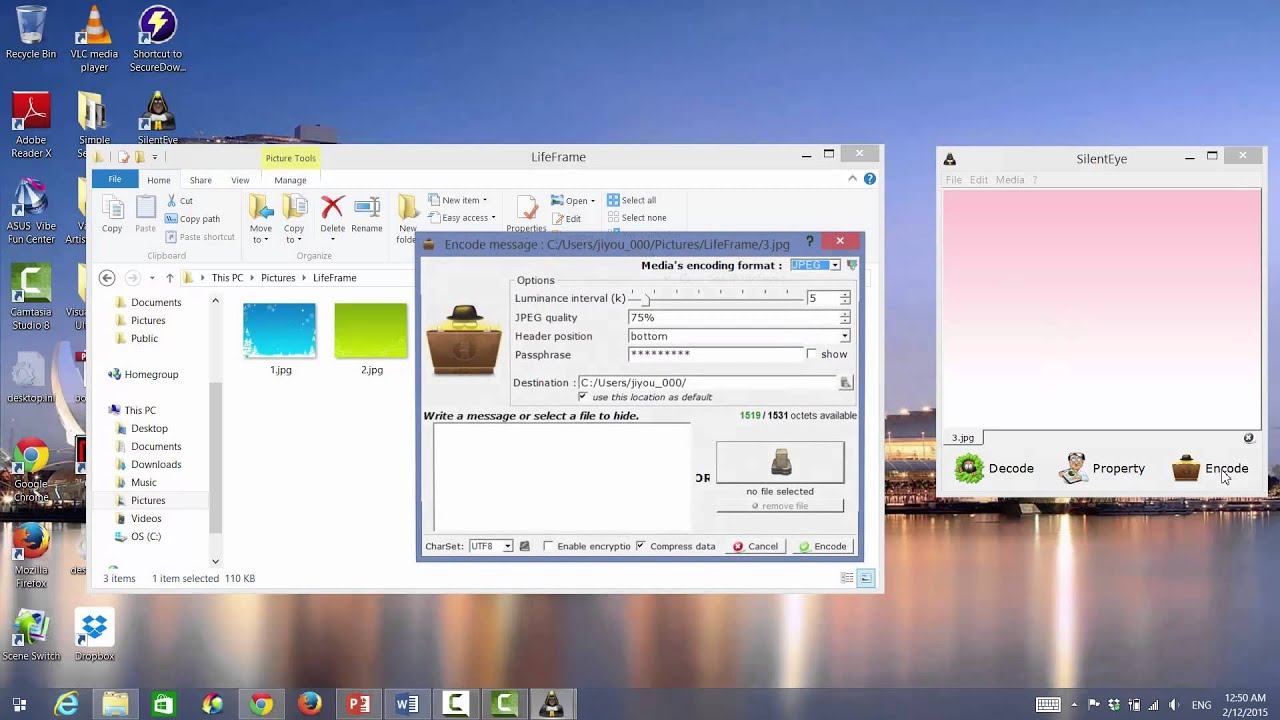Close the 3.jpg tab with the X icon
The width and height of the screenshot is (1280, 720).
coord(1248,438)
